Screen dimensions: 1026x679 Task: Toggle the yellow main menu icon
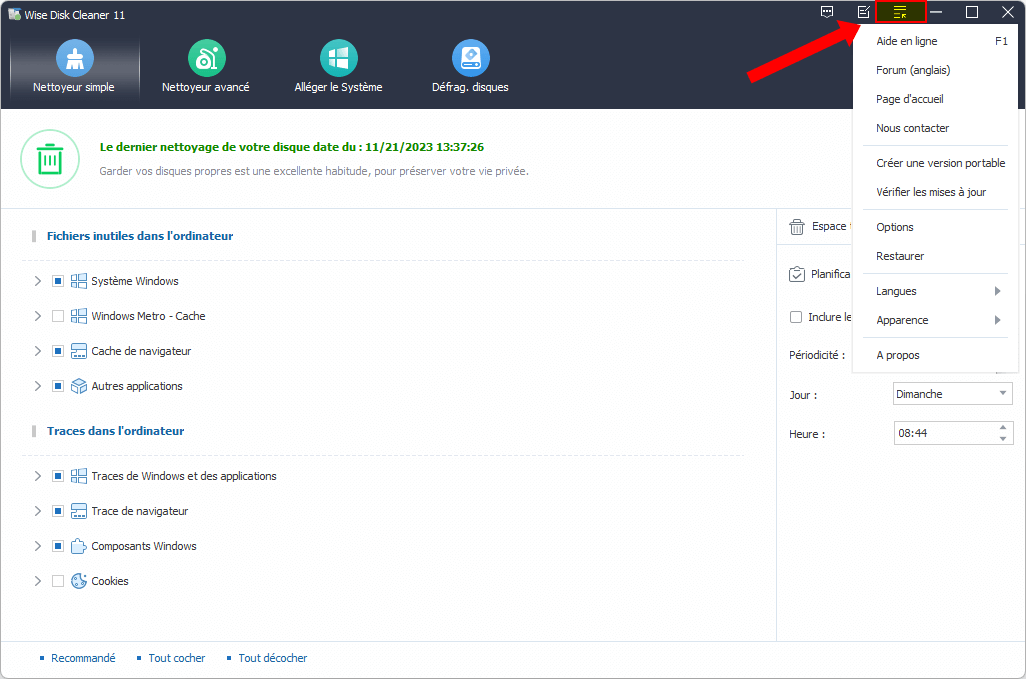(x=900, y=12)
